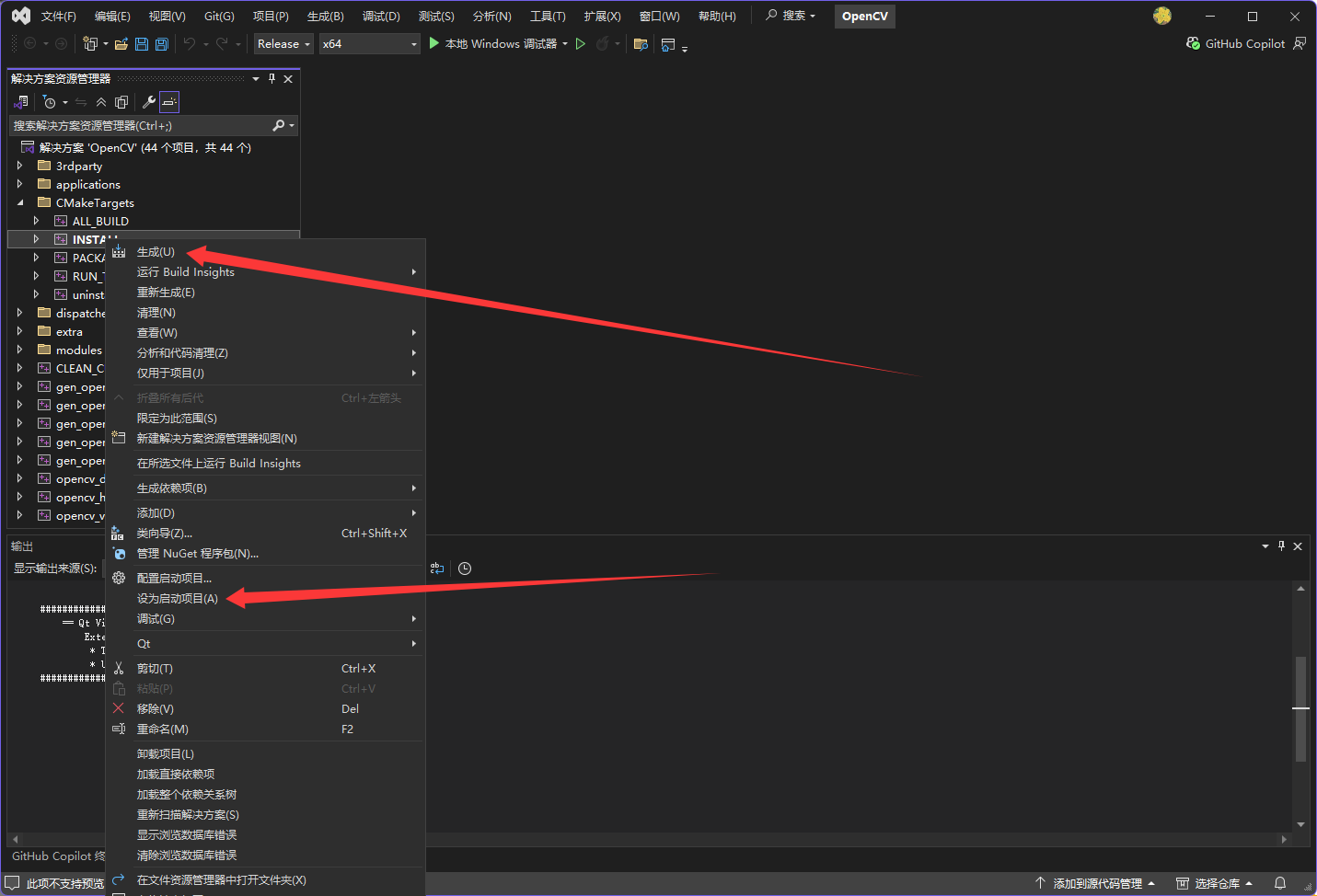Click the Output panel clock icon
Screen dimensions: 1317x896
tap(465, 569)
